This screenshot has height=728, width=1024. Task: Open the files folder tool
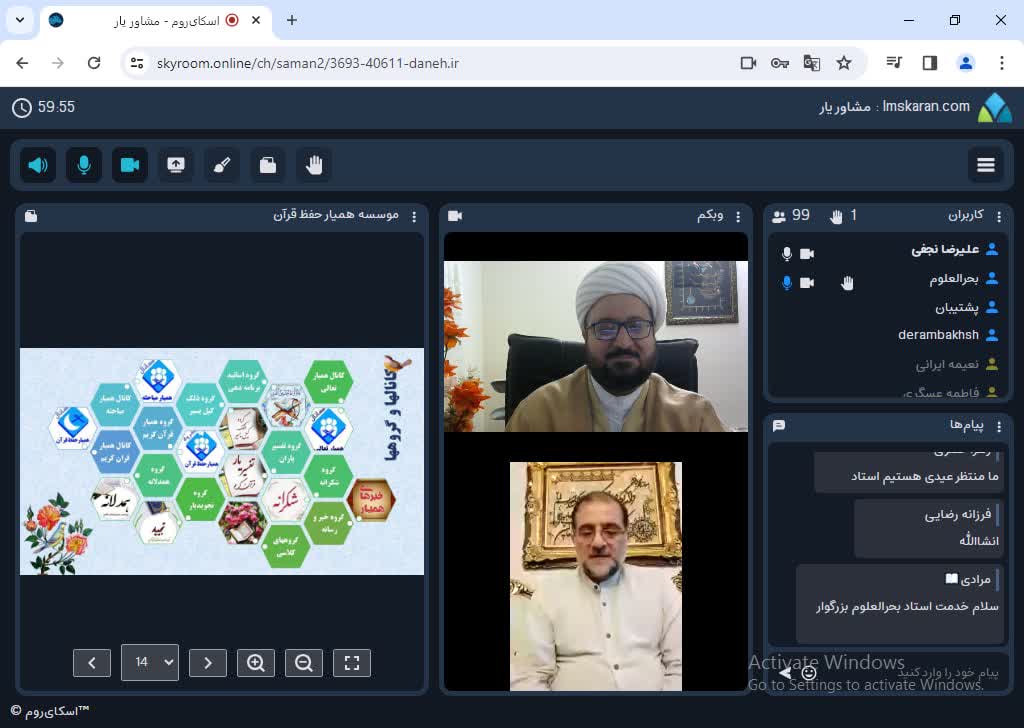point(268,165)
